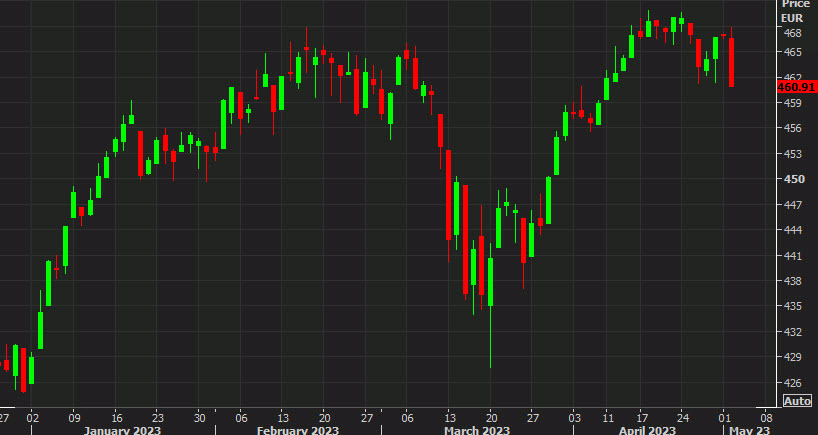
Task: Click the 20 date tick in March
Action: tap(490, 418)
